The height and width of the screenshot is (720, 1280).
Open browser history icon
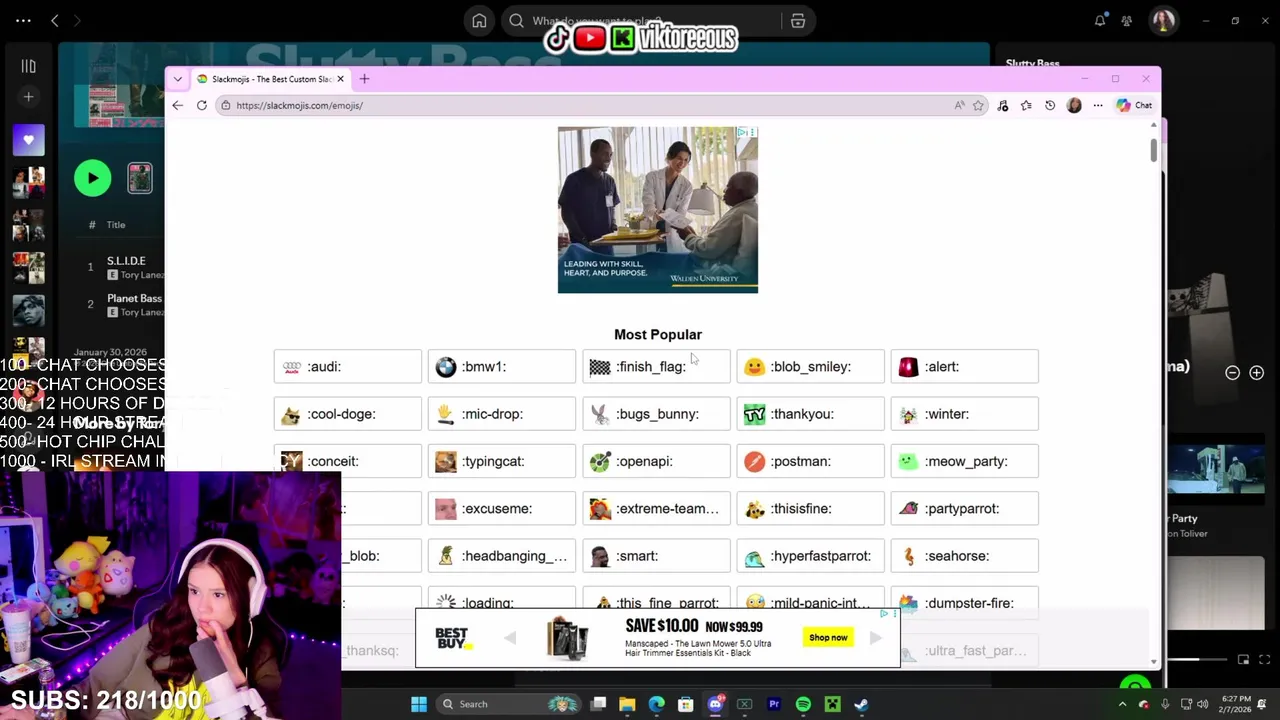tap(1050, 105)
